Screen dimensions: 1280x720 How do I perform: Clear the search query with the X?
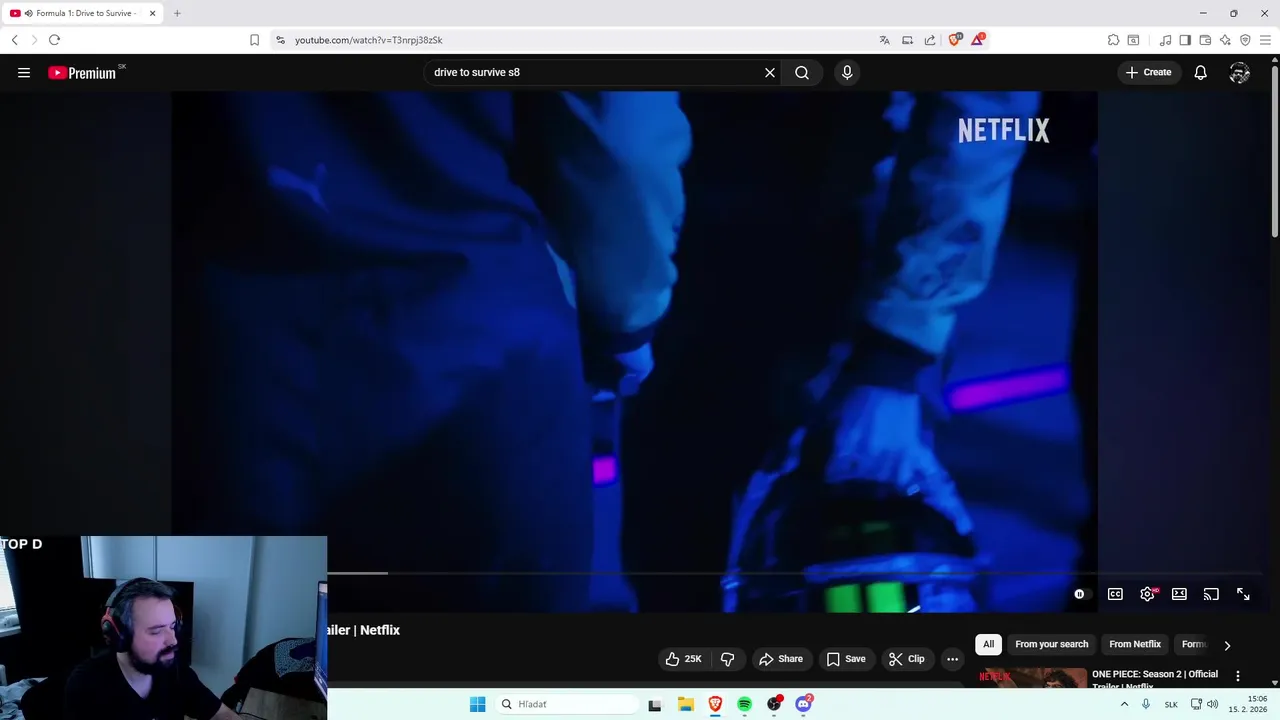click(x=770, y=72)
